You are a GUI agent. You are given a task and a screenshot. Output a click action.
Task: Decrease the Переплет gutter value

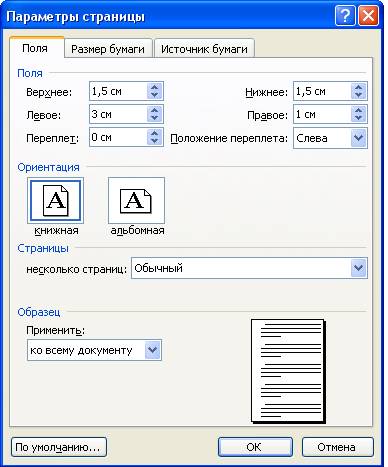point(154,141)
